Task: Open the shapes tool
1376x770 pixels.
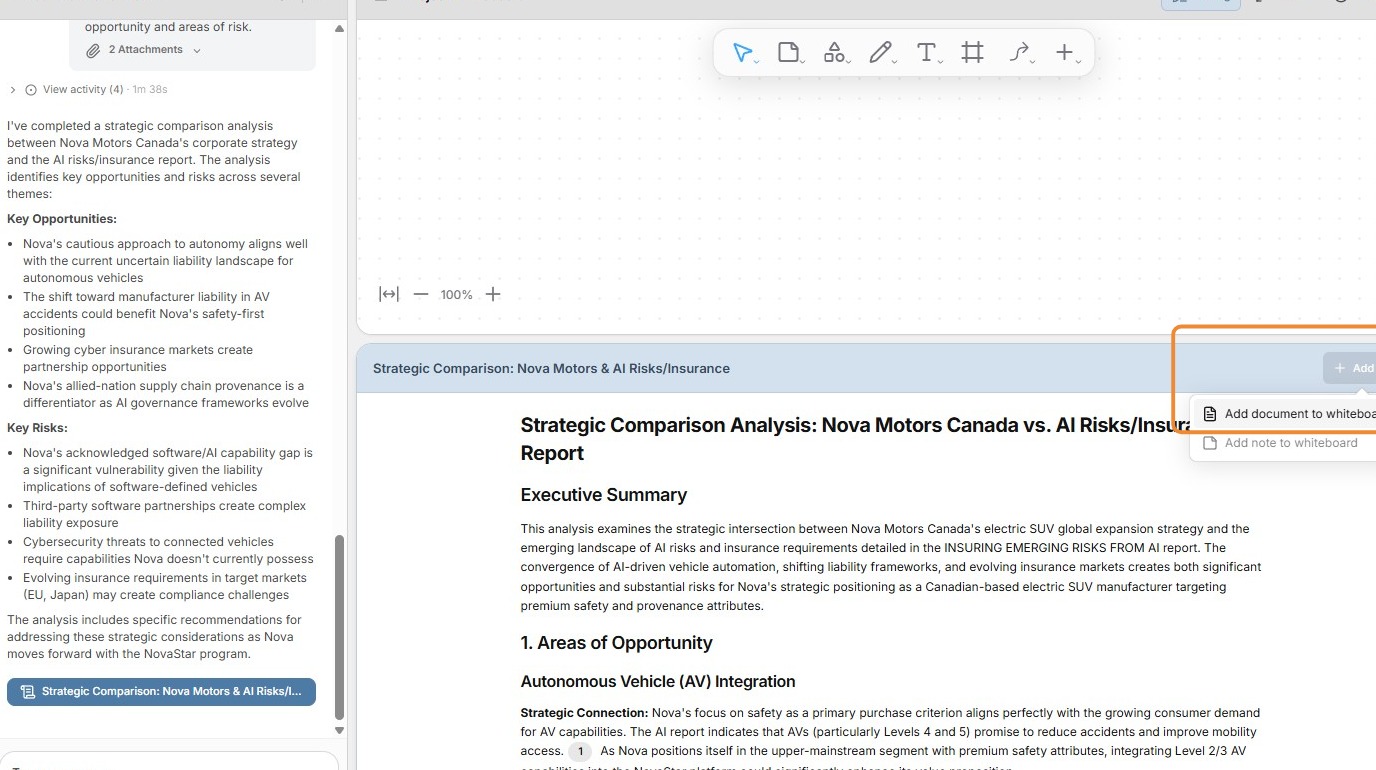Action: coord(834,53)
